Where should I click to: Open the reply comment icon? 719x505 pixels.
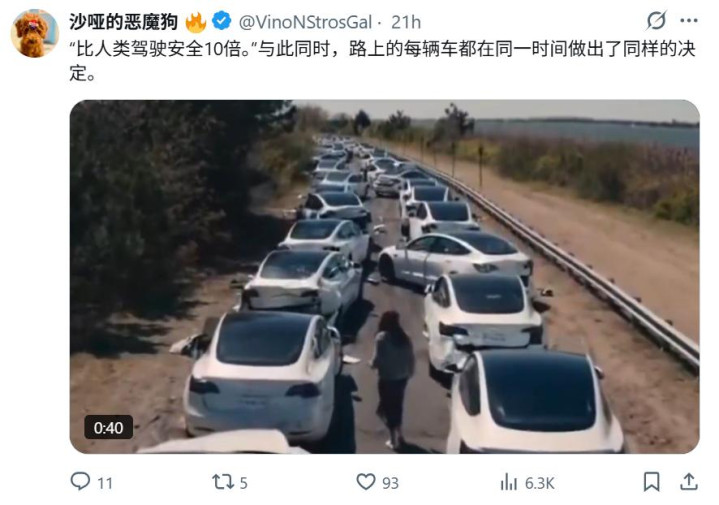click(x=80, y=481)
